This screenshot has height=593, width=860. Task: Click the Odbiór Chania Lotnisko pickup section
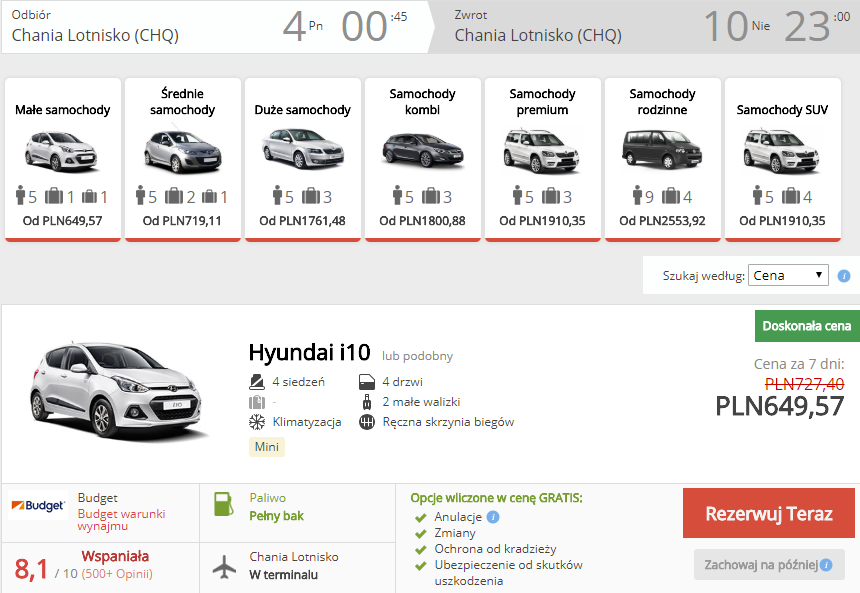click(x=214, y=27)
